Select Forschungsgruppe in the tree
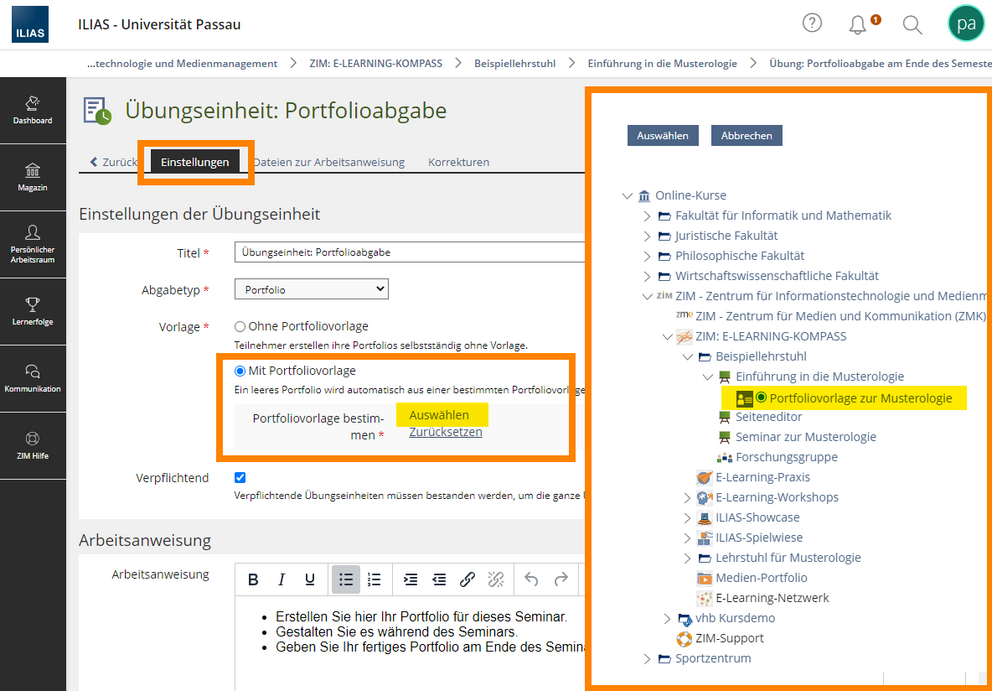 point(786,457)
